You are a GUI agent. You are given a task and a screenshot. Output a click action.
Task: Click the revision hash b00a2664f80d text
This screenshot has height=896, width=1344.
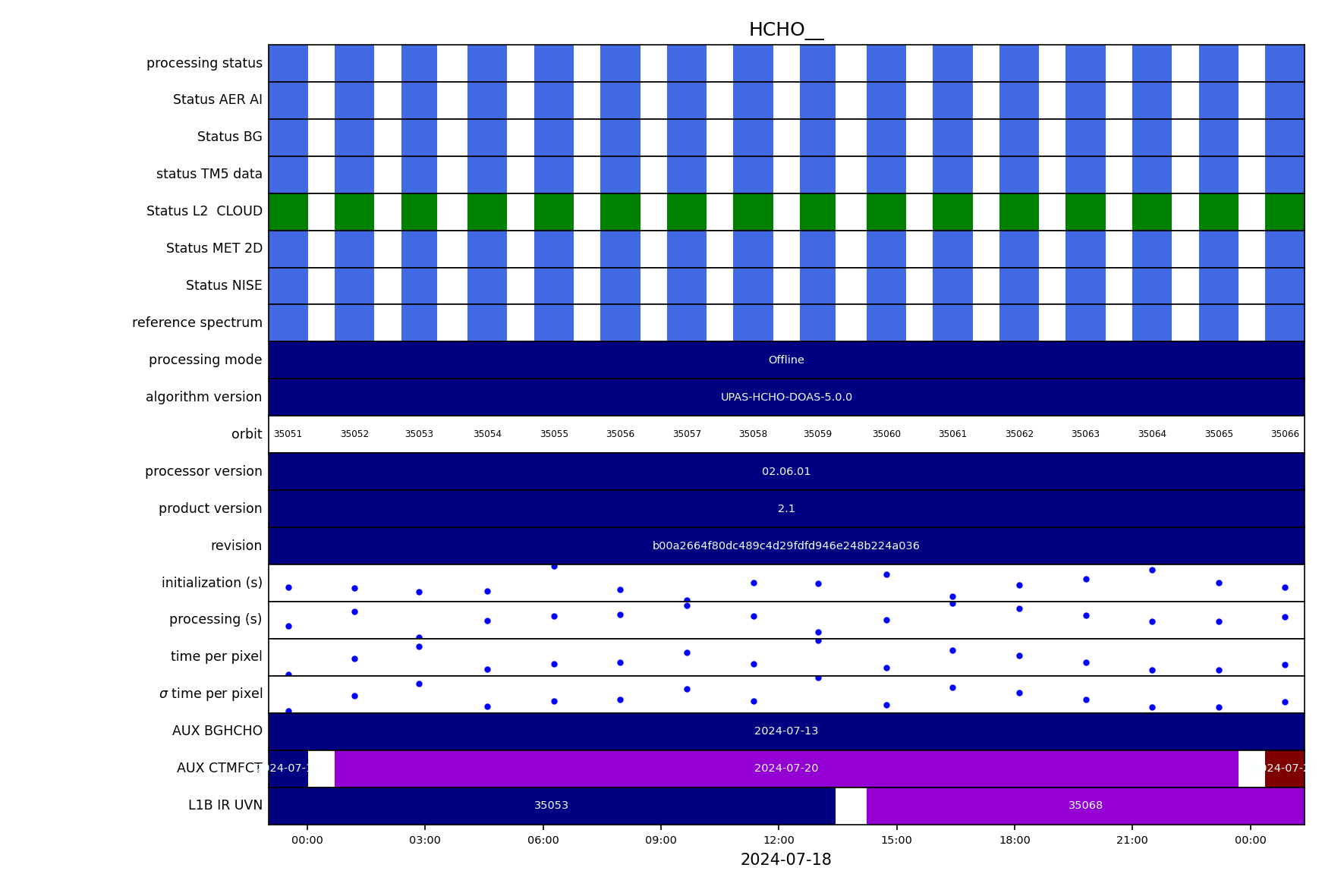click(x=785, y=545)
